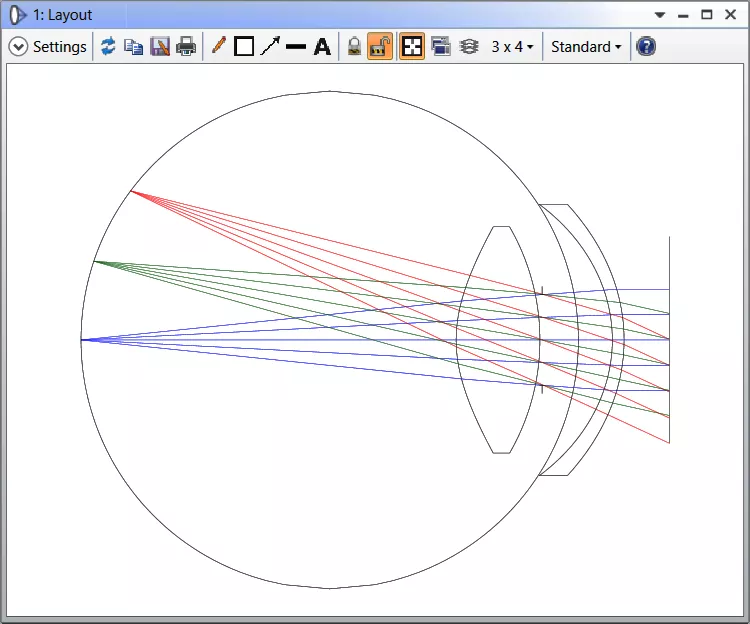Click the overlapping windows icon
This screenshot has height=624, width=750.
(440, 47)
